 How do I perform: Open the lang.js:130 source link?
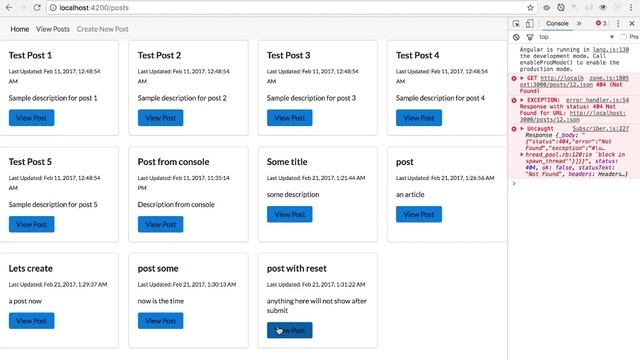coord(610,49)
